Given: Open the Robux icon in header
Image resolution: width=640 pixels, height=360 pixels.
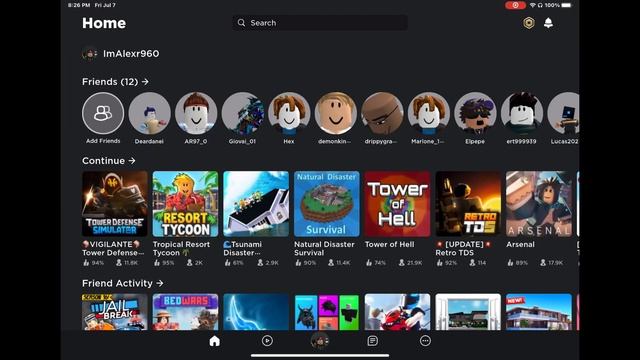Looking at the screenshot, I should [x=529, y=23].
